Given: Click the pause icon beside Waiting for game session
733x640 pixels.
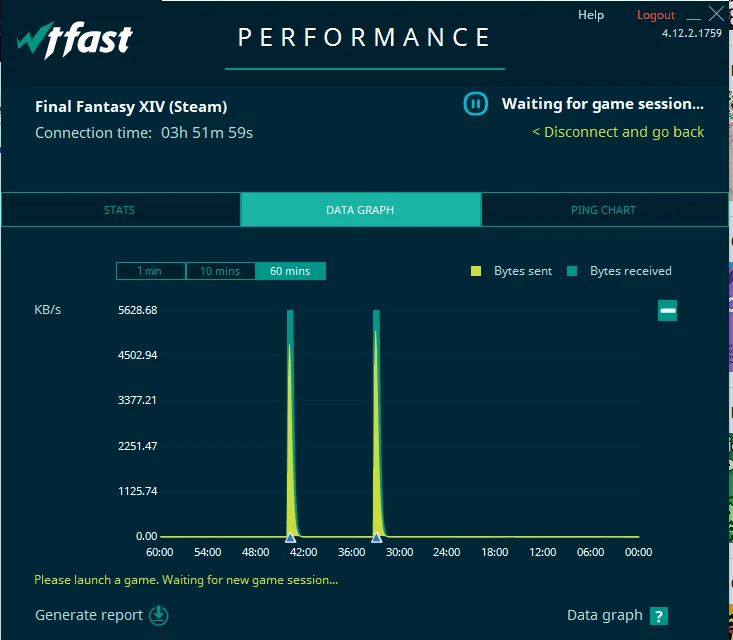Looking at the screenshot, I should coord(475,104).
